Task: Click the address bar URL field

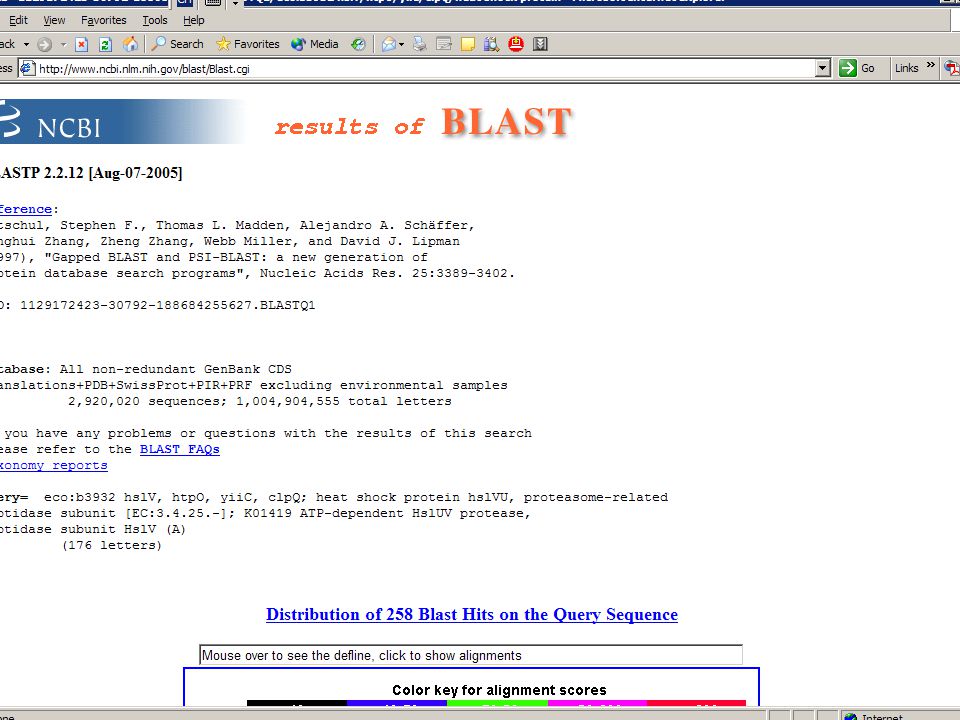Action: click(426, 69)
